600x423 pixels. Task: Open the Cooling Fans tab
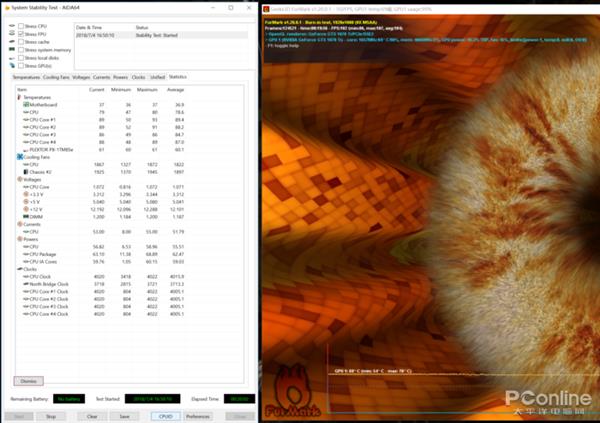(x=56, y=77)
